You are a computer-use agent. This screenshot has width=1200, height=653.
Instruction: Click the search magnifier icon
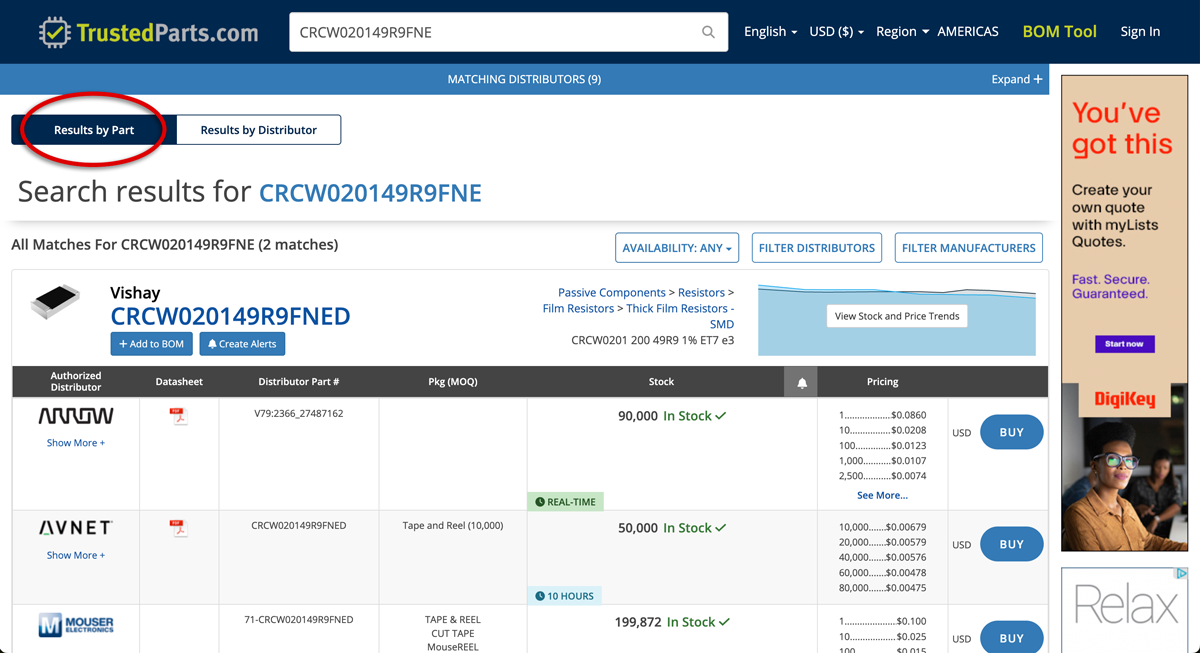coord(708,32)
